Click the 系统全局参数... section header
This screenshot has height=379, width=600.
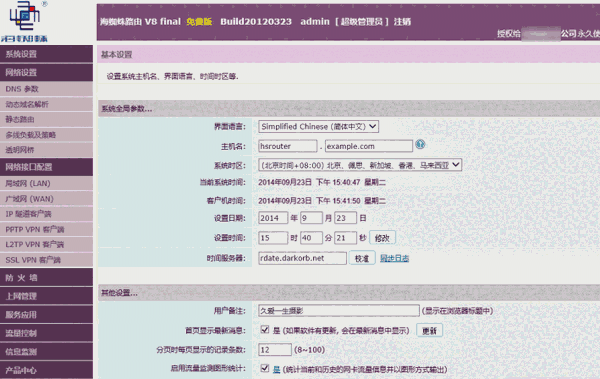127,109
